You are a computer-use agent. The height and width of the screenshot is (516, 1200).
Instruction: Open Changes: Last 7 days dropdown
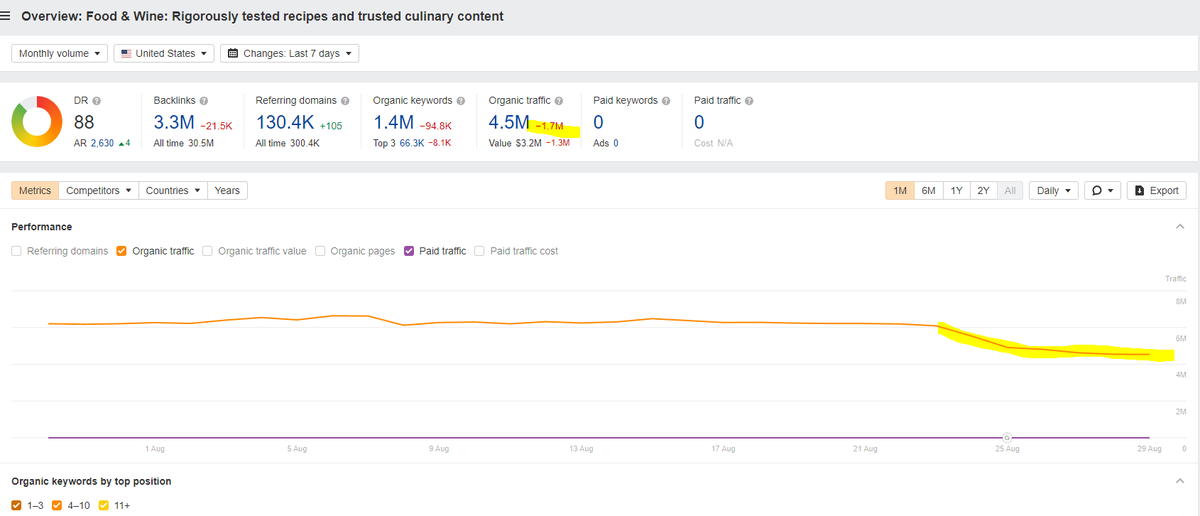(289, 53)
